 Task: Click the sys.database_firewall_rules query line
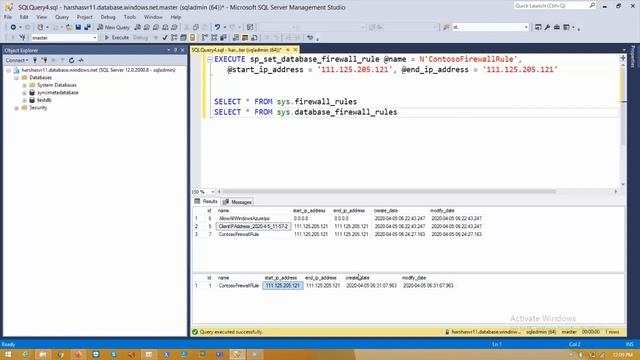pos(306,112)
